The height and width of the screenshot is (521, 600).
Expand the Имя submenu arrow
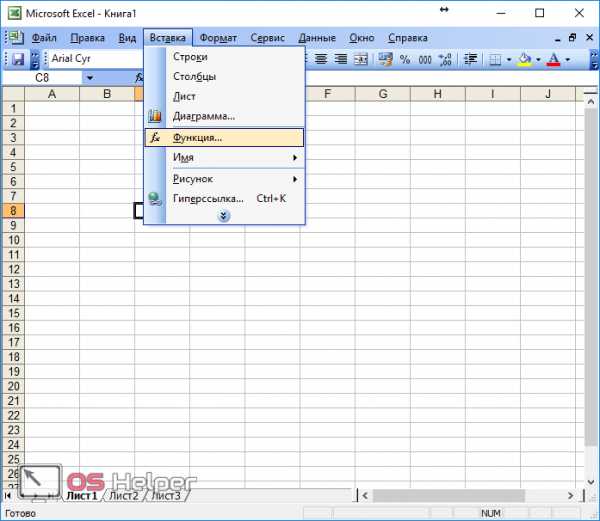[x=295, y=157]
